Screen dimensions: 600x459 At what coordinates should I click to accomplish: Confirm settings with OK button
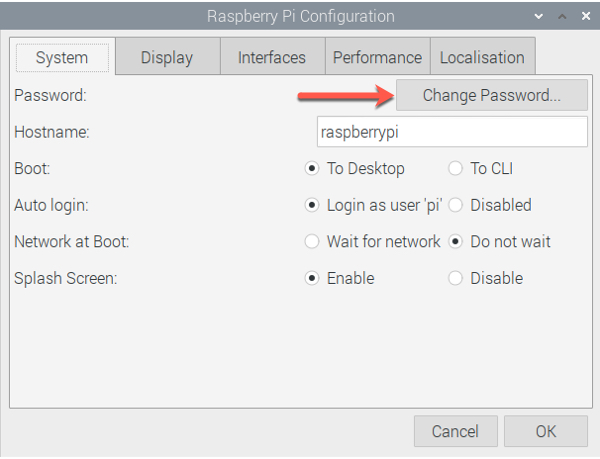click(545, 432)
